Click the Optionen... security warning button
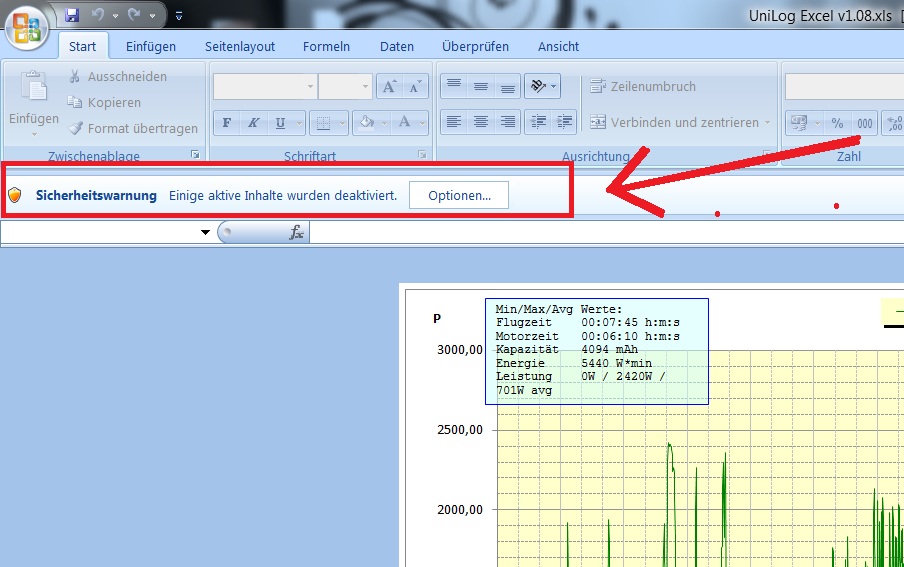This screenshot has height=567, width=904. [x=459, y=195]
